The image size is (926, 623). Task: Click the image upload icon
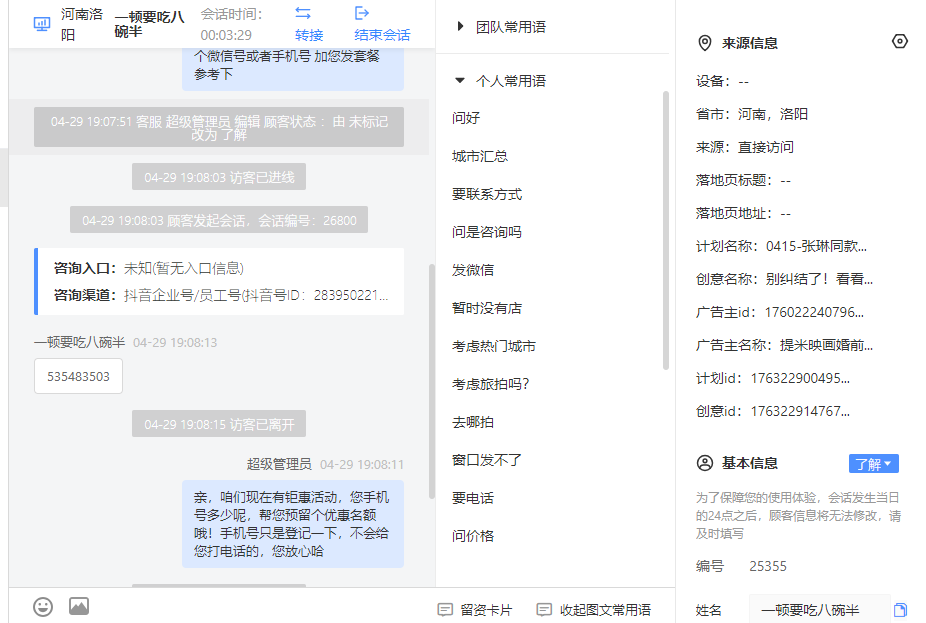click(79, 606)
